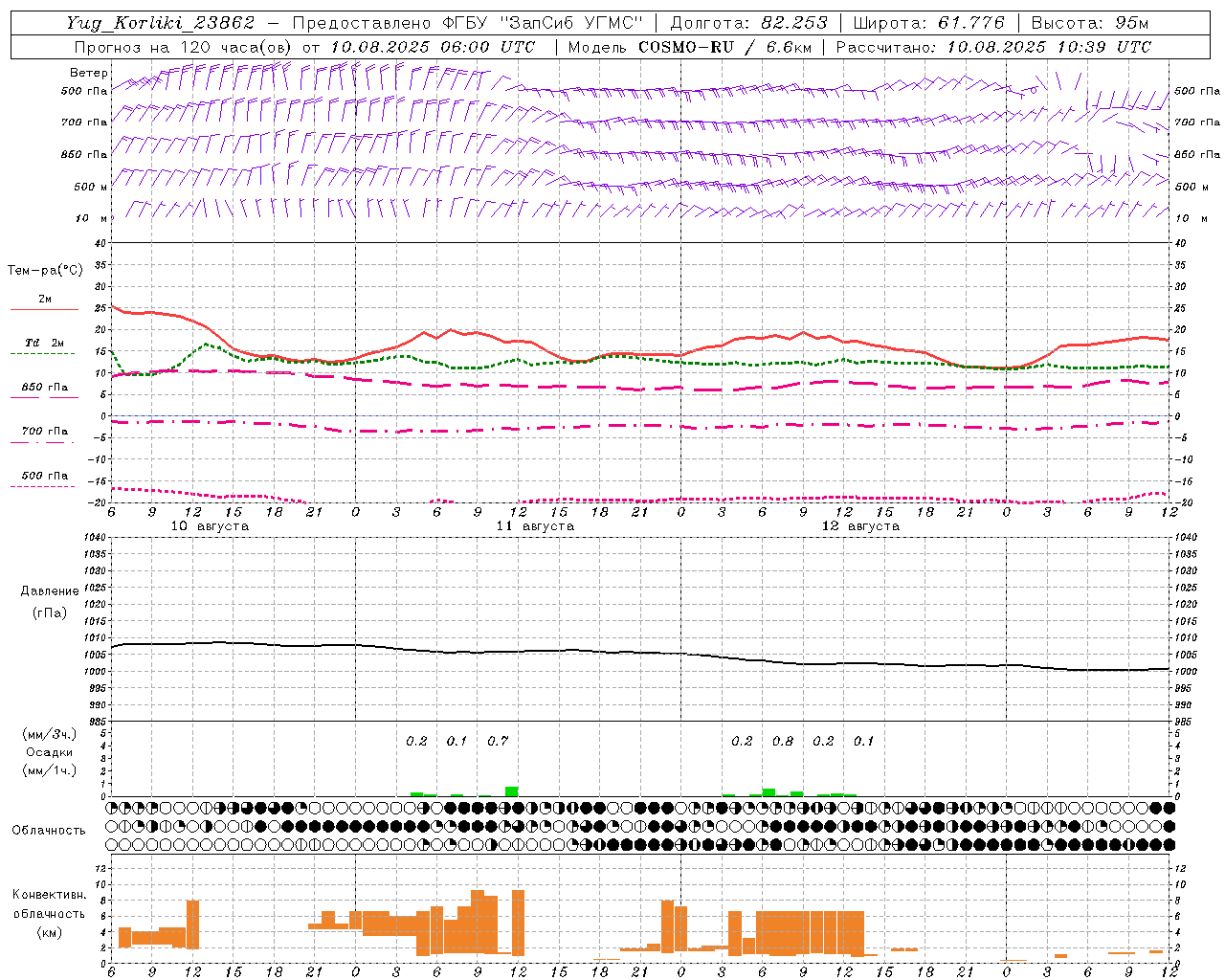This screenshot has width=1225, height=980.
Task: Select the 12 августа date label
Action: click(860, 526)
